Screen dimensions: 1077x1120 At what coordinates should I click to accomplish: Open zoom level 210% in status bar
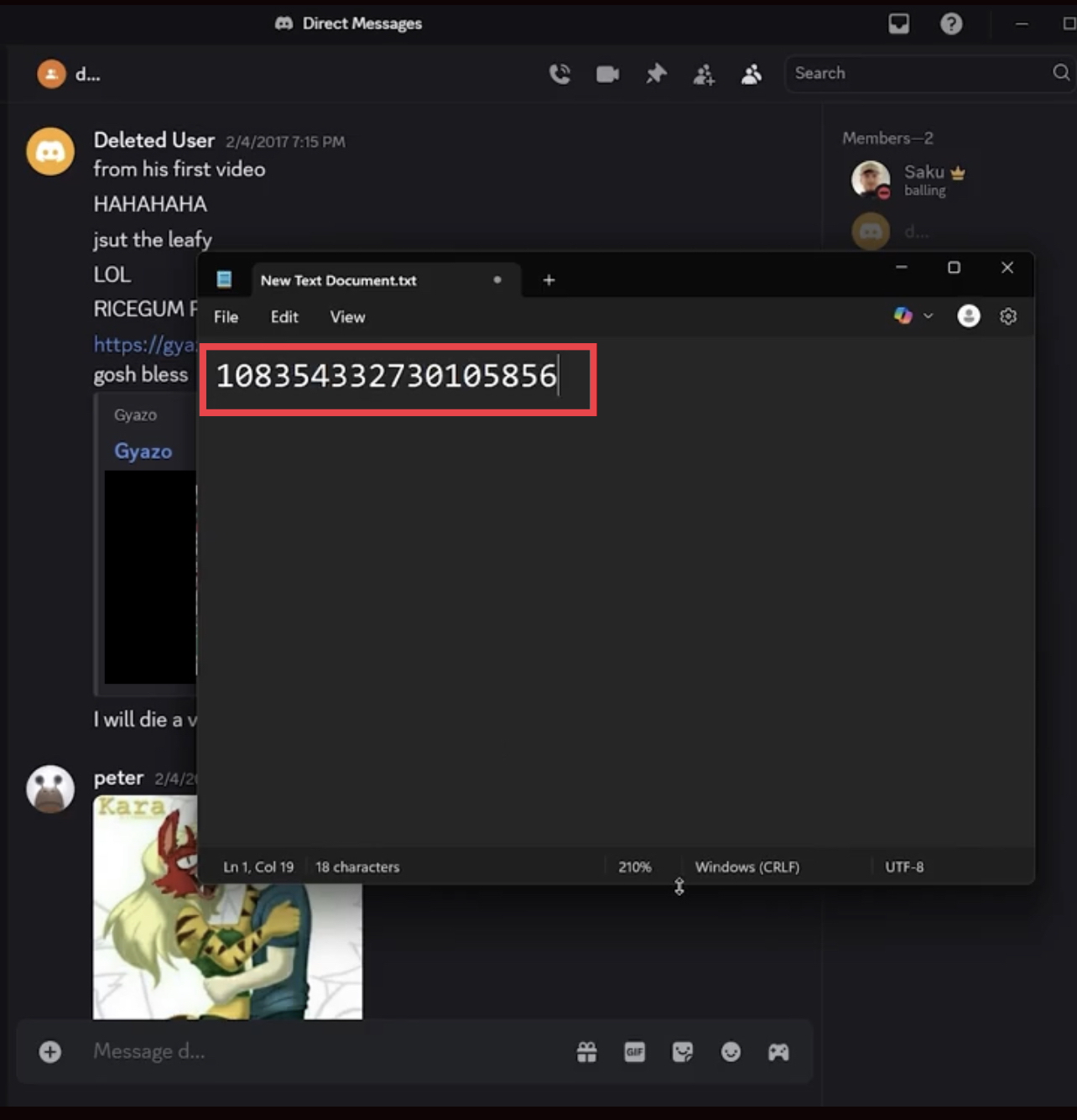point(635,867)
